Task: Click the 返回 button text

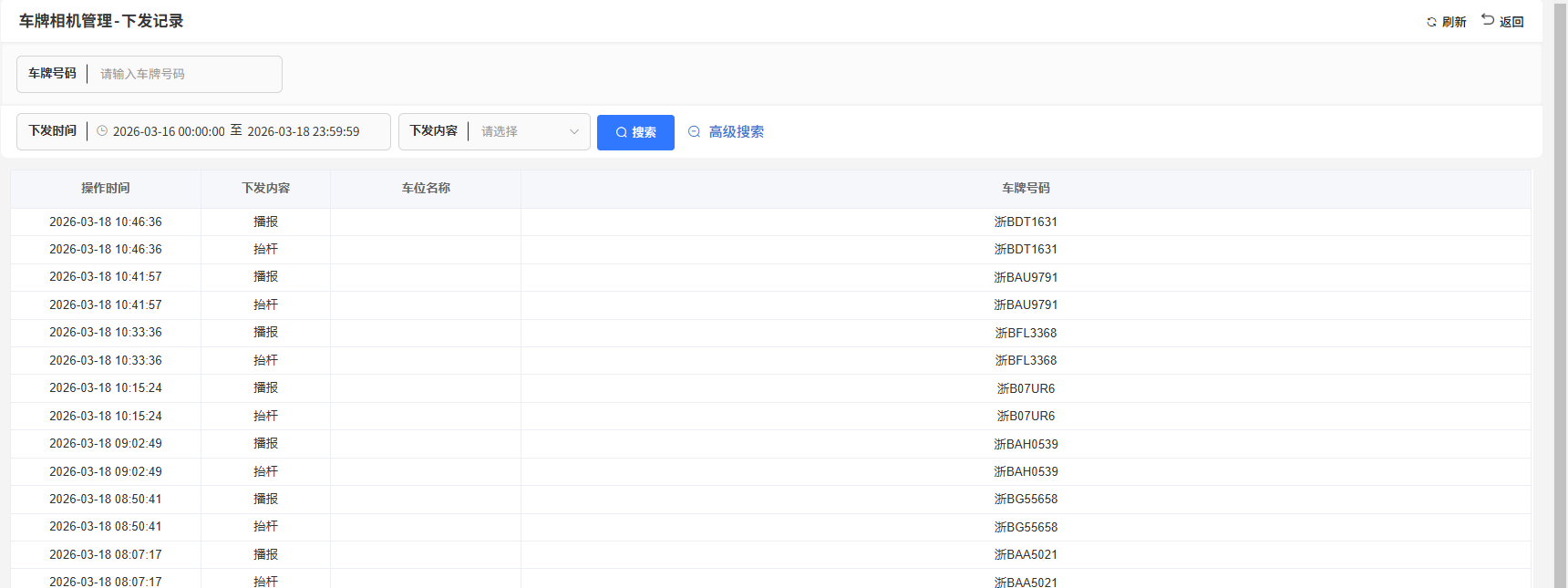Action: (1511, 22)
